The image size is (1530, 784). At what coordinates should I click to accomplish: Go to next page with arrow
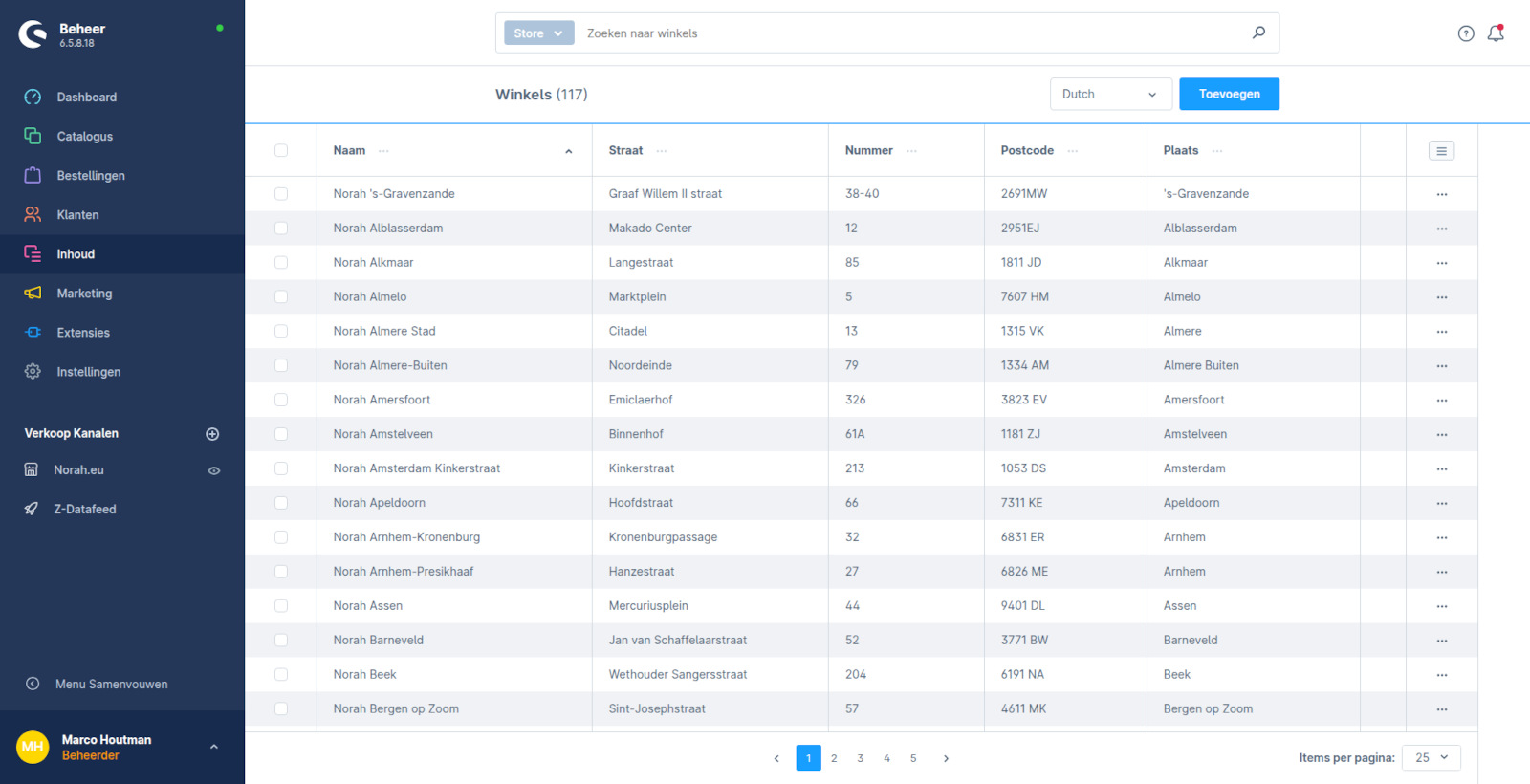[946, 758]
